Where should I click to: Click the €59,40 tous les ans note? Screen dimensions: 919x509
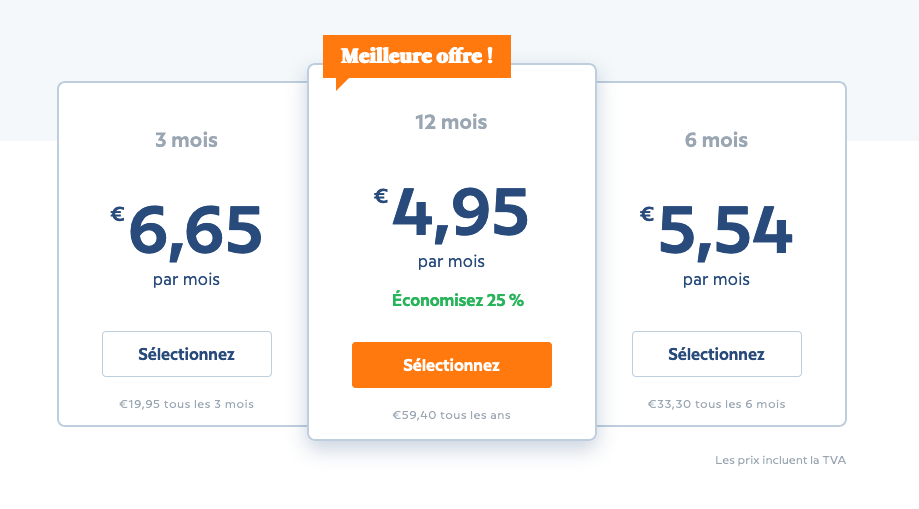click(x=451, y=415)
